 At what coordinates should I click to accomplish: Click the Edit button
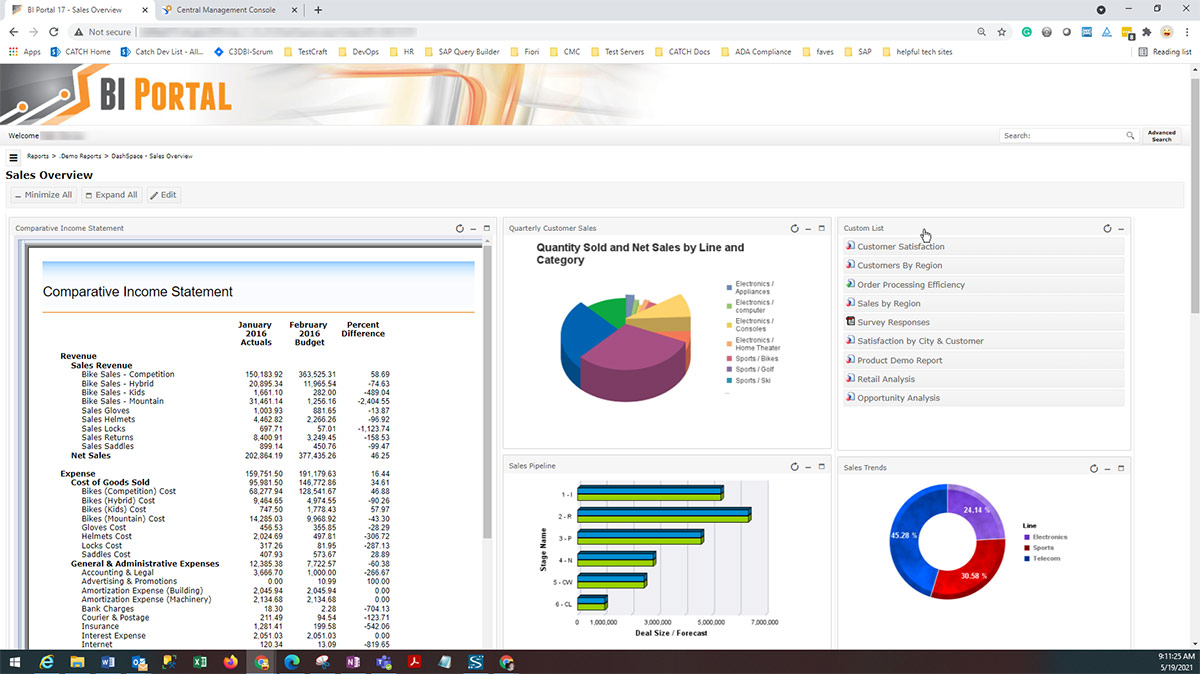click(163, 194)
